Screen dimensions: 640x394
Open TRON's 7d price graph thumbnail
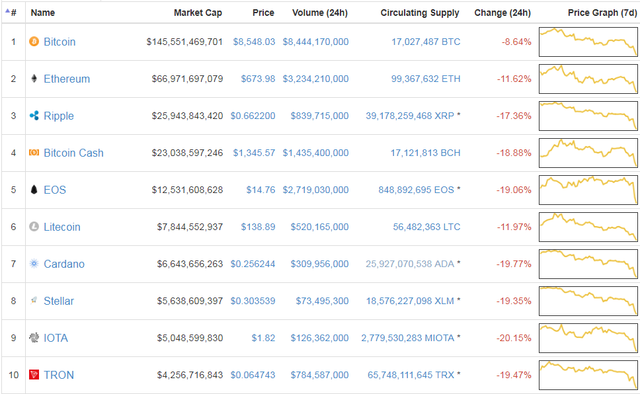click(x=588, y=375)
